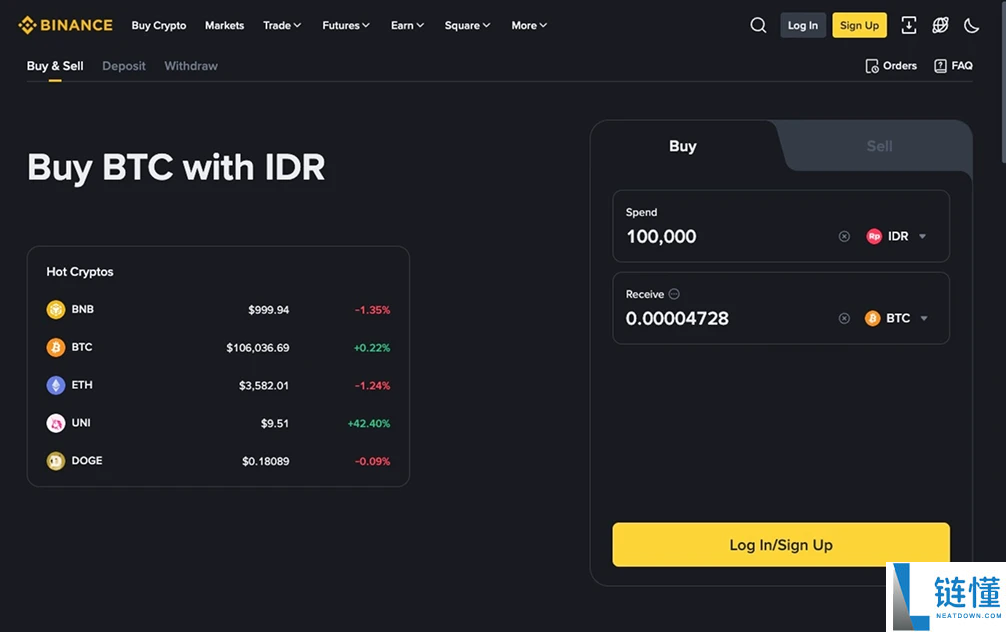This screenshot has height=632, width=1006.
Task: Clear the Spend amount field
Action: coord(844,237)
